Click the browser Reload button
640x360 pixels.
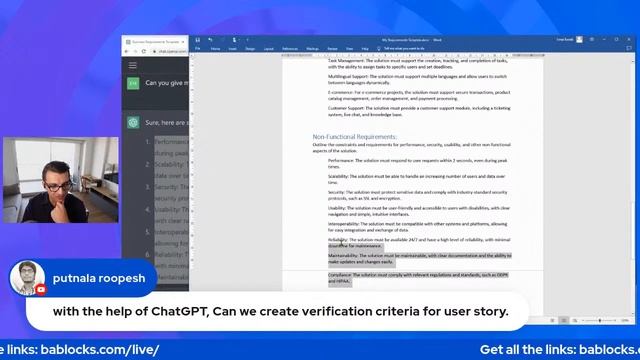click(144, 51)
